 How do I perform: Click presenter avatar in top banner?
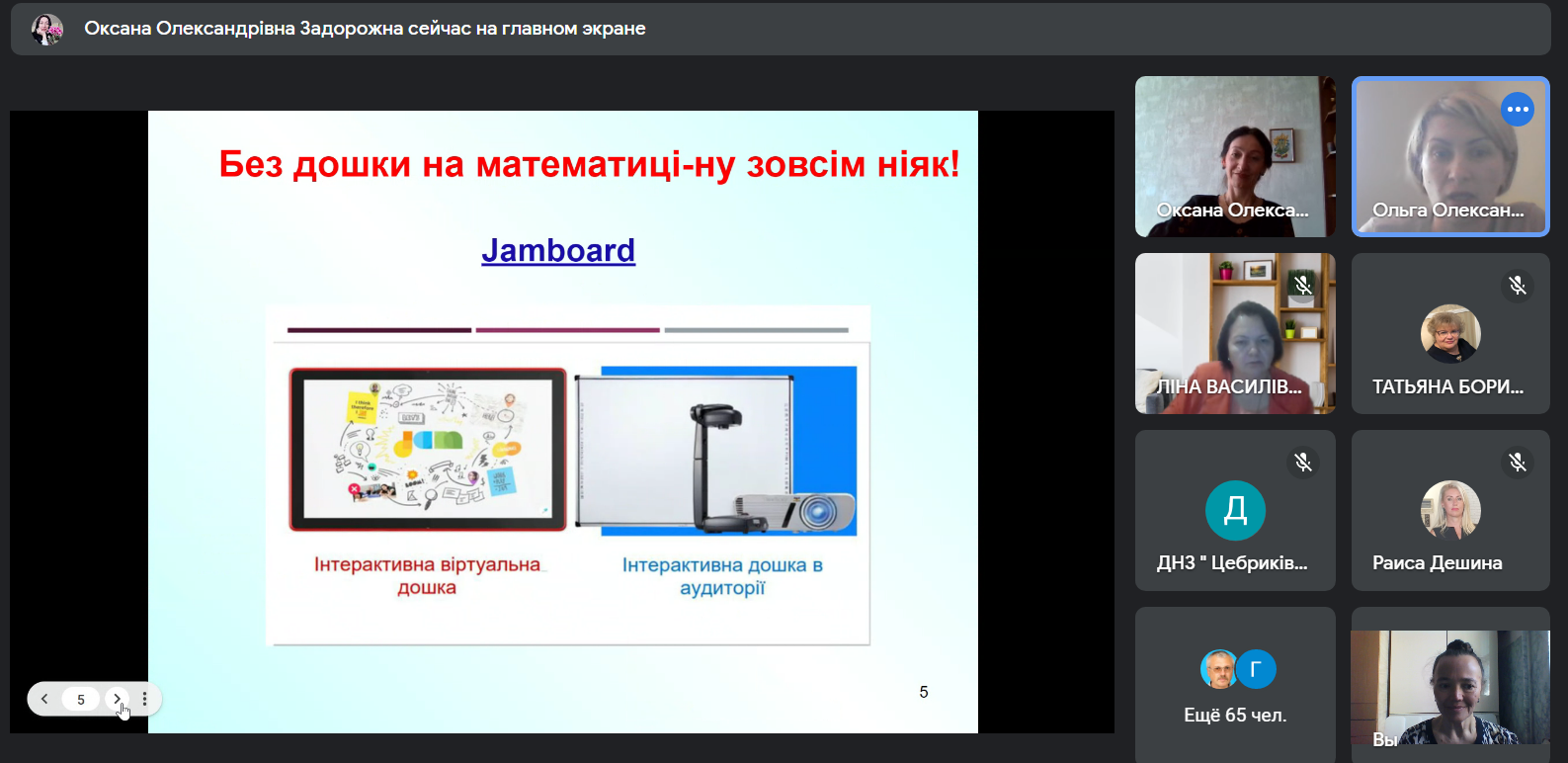(x=46, y=30)
